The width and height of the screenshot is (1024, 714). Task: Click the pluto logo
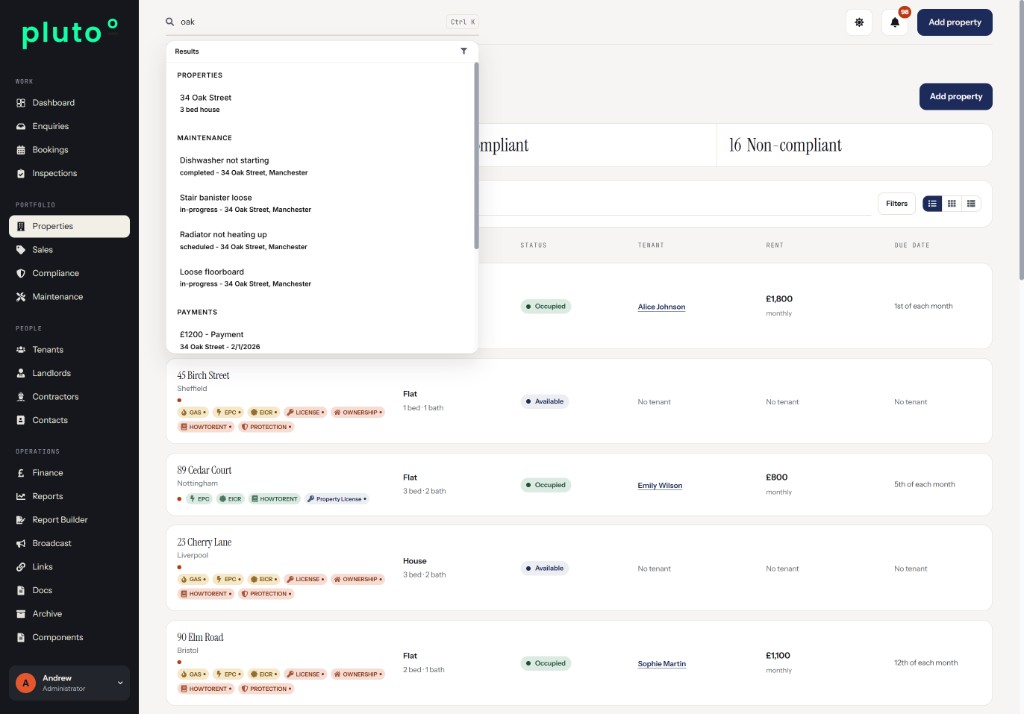click(69, 33)
